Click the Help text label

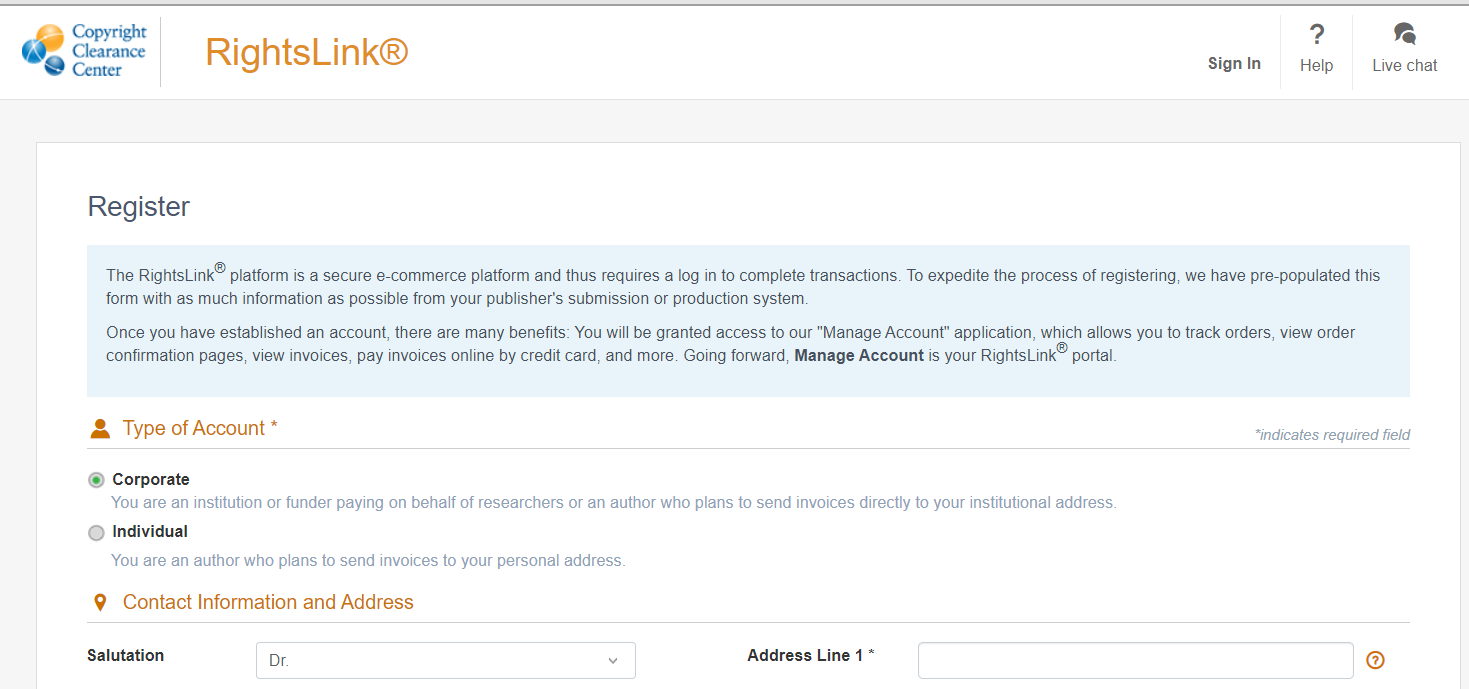(1316, 65)
